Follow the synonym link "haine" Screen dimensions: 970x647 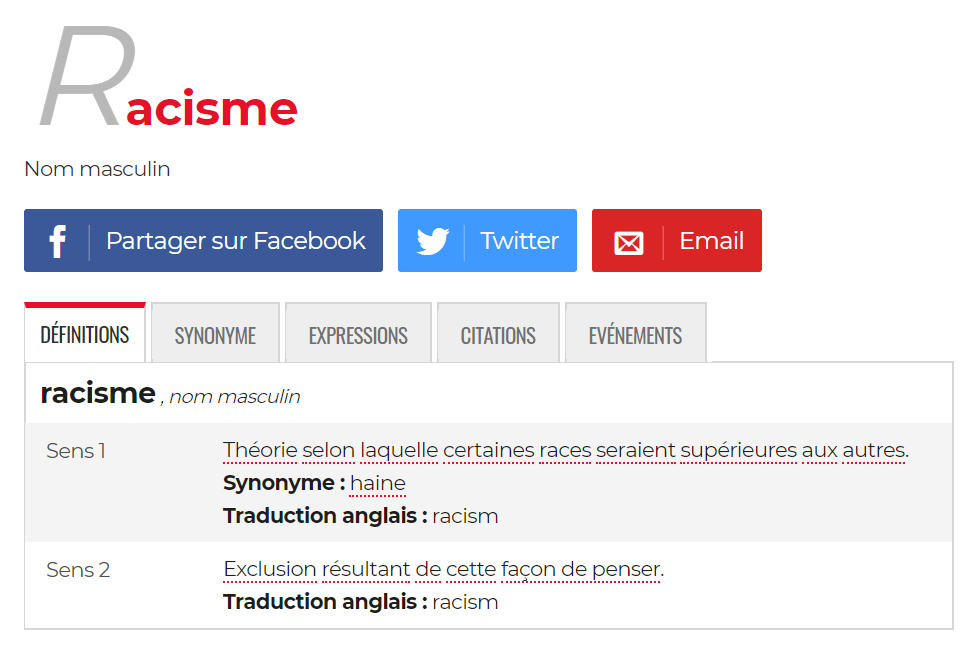pos(378,484)
